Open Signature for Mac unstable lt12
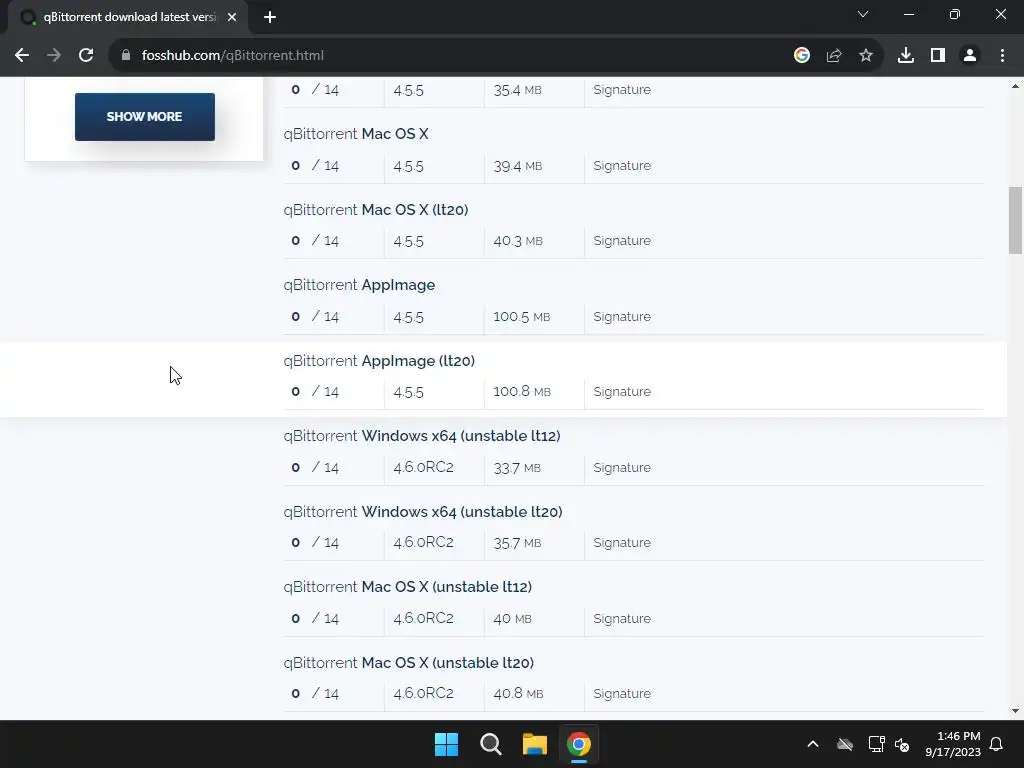The height and width of the screenshot is (768, 1024). coord(622,618)
